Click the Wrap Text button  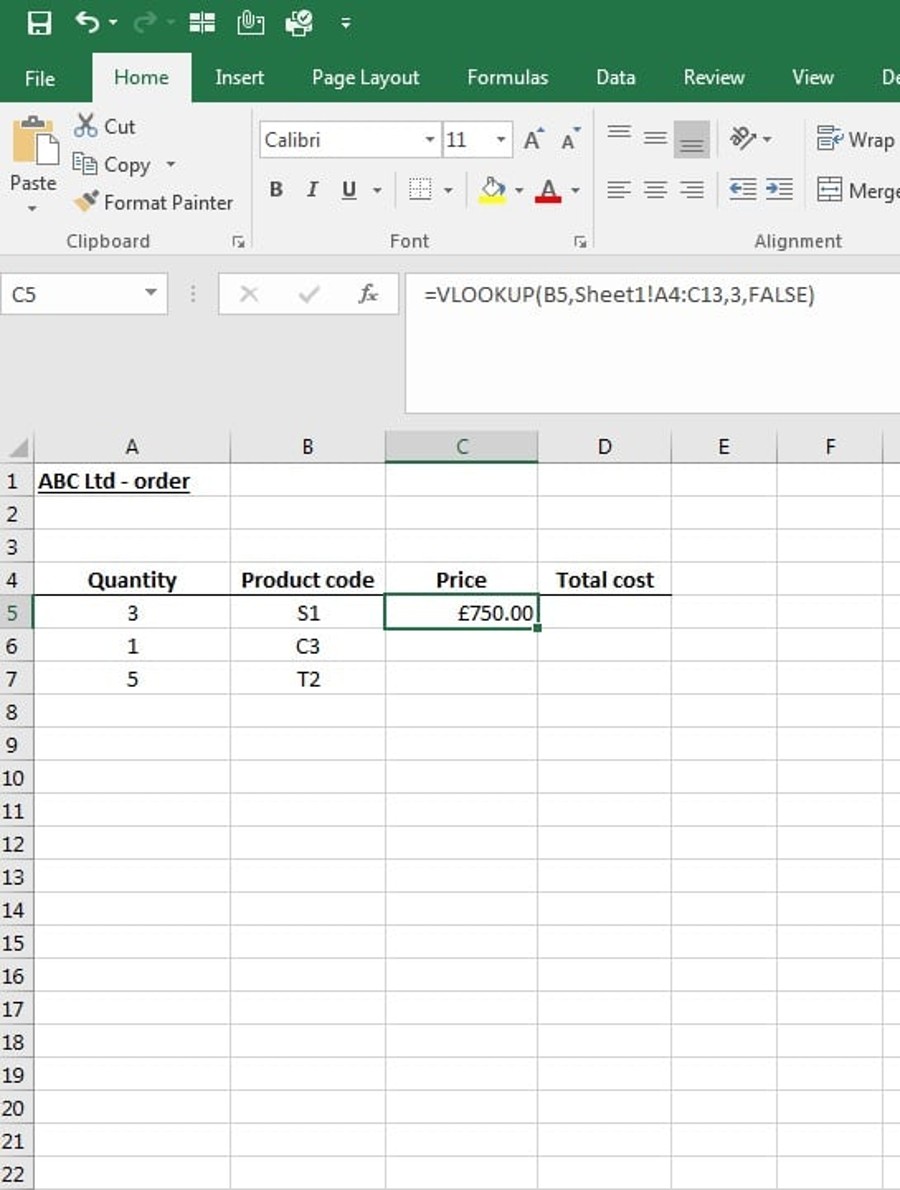[x=856, y=139]
